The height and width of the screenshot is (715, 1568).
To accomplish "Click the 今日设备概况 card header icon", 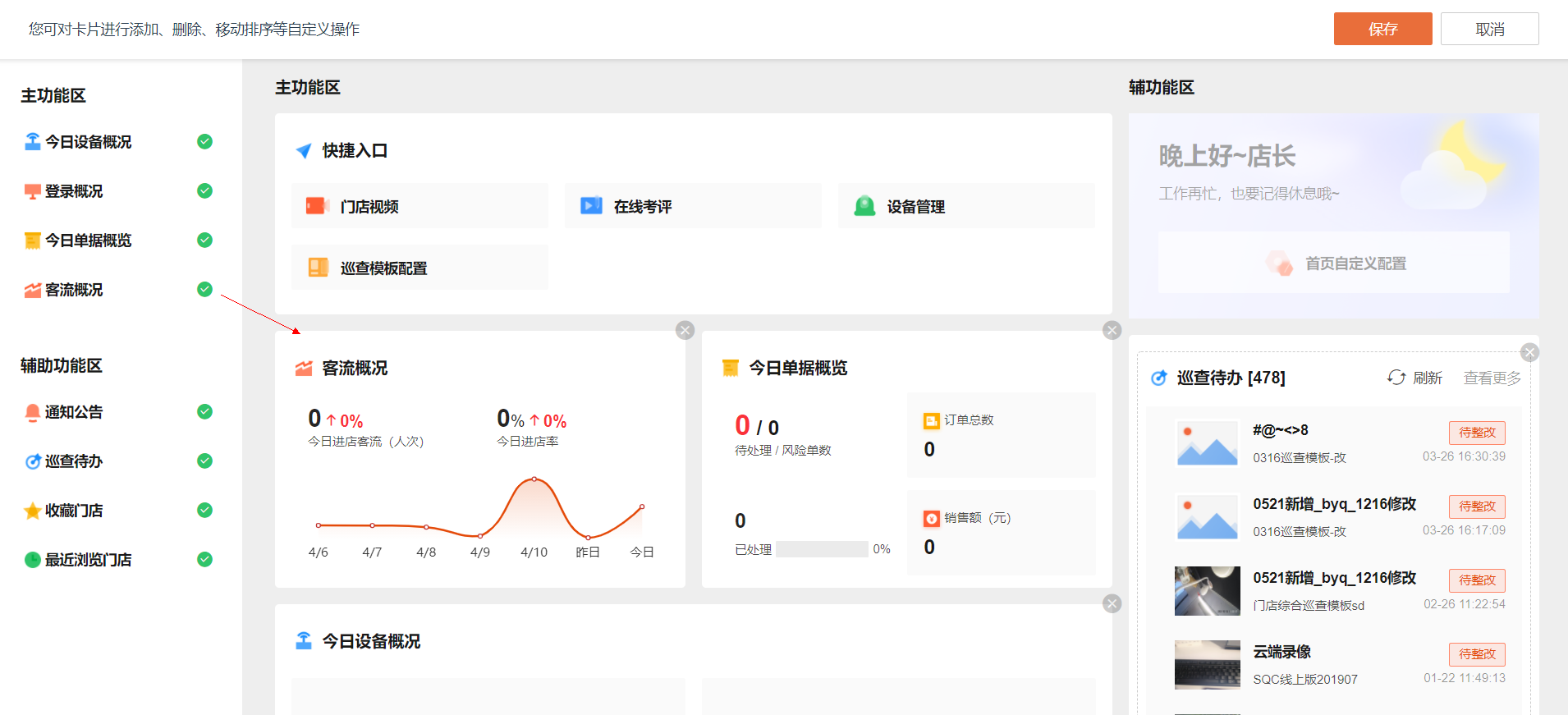I will pyautogui.click(x=304, y=641).
